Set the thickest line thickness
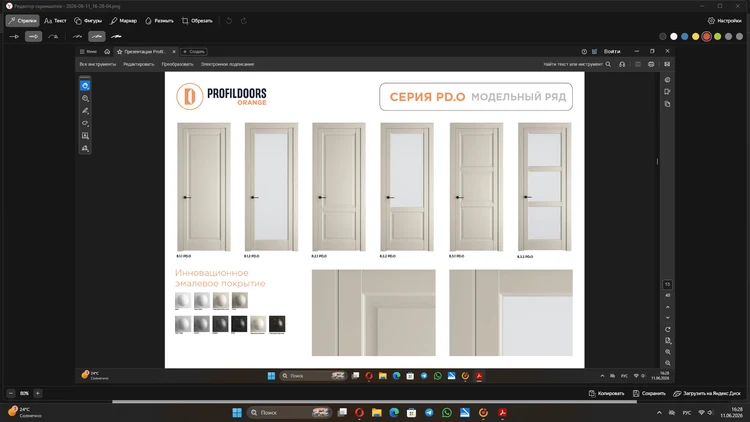The width and height of the screenshot is (750, 422). (116, 36)
